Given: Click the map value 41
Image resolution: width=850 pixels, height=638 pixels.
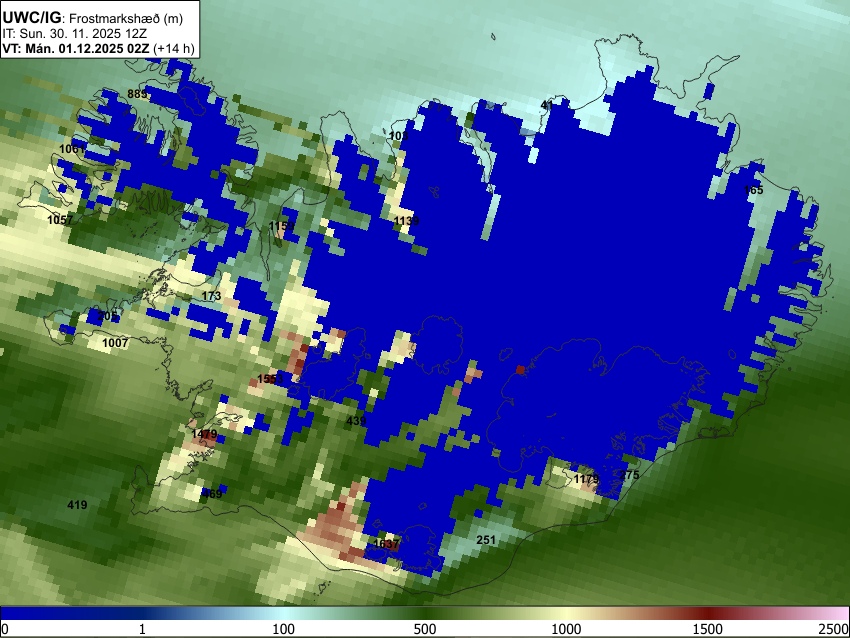Looking at the screenshot, I should coord(547,105).
